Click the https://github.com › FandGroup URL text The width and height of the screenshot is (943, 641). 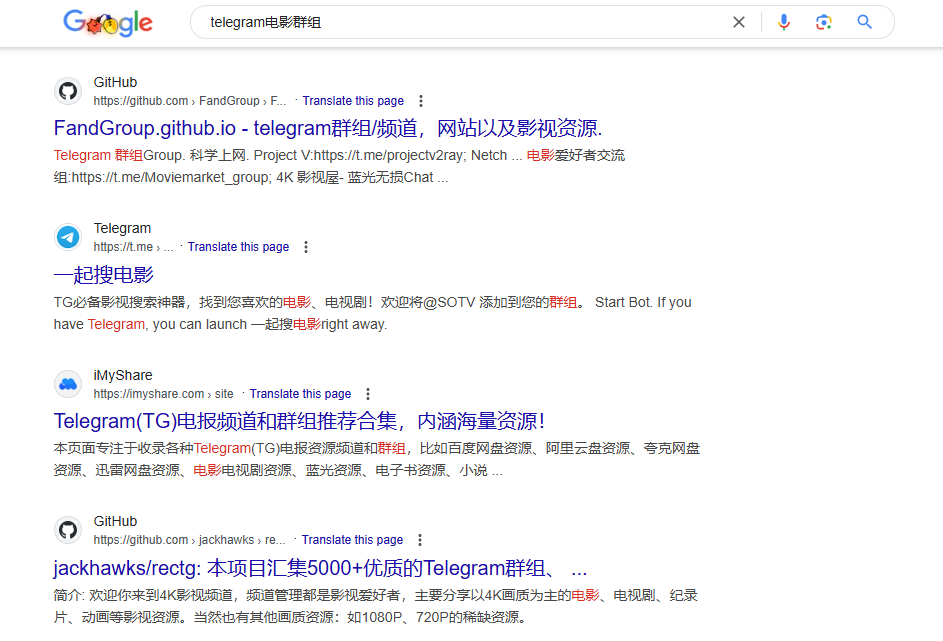(189, 101)
